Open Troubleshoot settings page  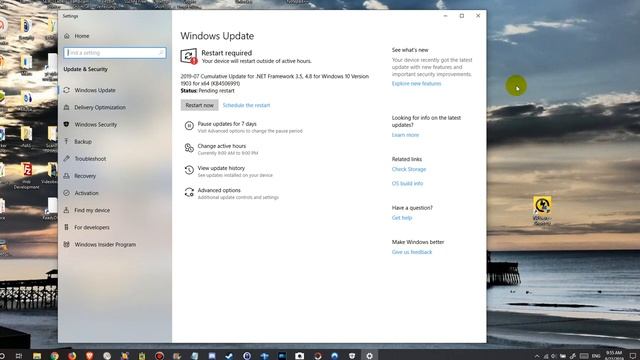(90, 158)
